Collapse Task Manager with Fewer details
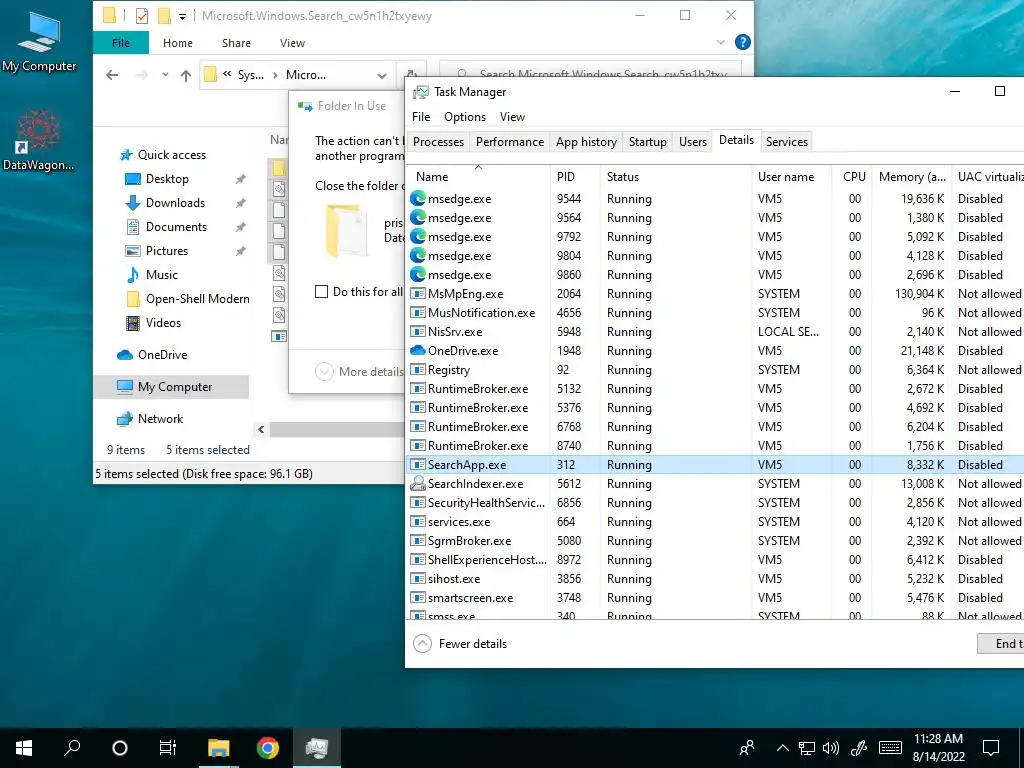Image resolution: width=1024 pixels, height=768 pixels. (x=460, y=644)
